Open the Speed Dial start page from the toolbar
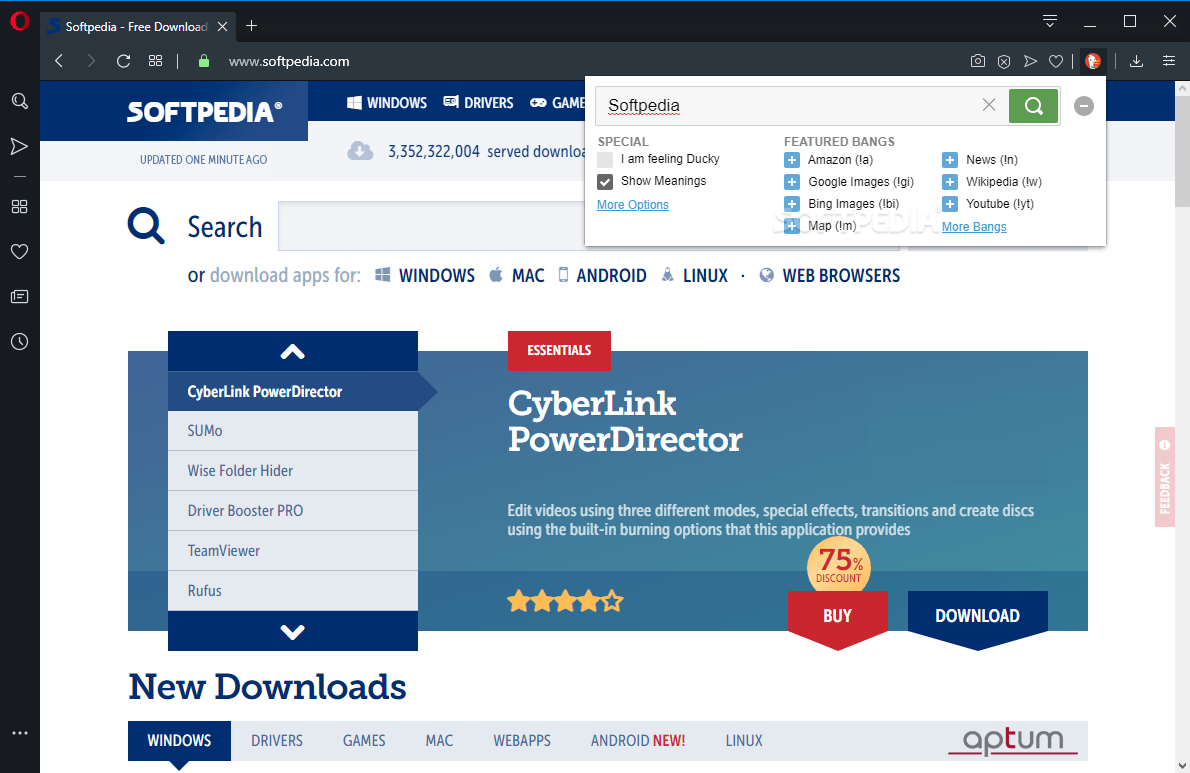This screenshot has width=1190, height=773. click(155, 61)
